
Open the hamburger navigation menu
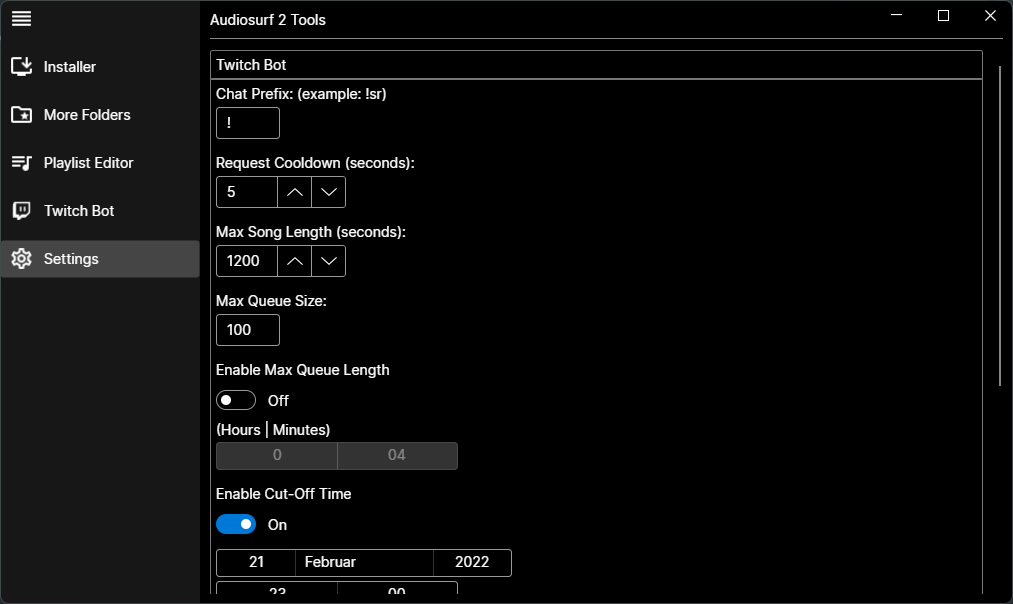(21, 19)
